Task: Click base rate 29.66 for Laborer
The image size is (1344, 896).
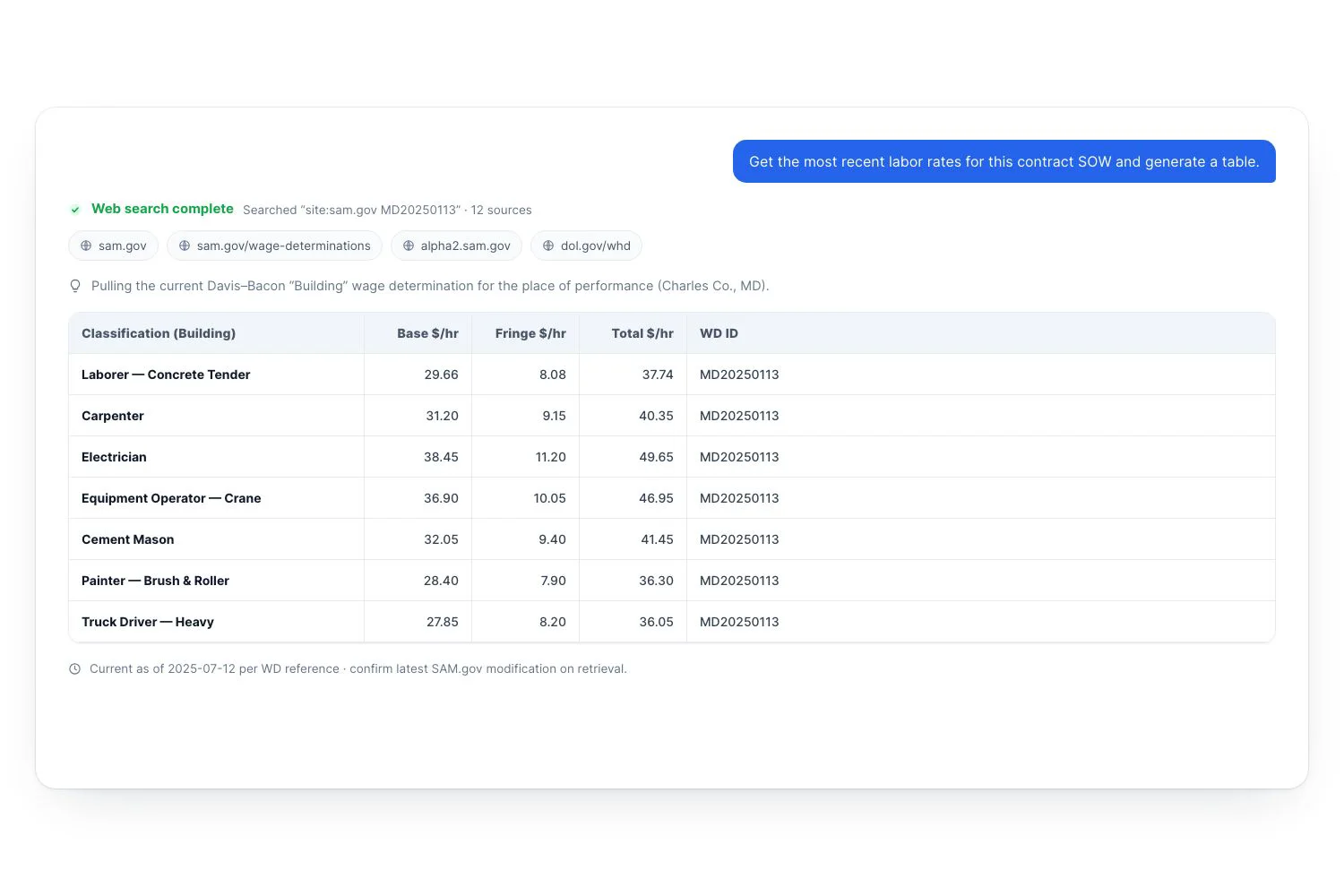Action: [x=441, y=375]
